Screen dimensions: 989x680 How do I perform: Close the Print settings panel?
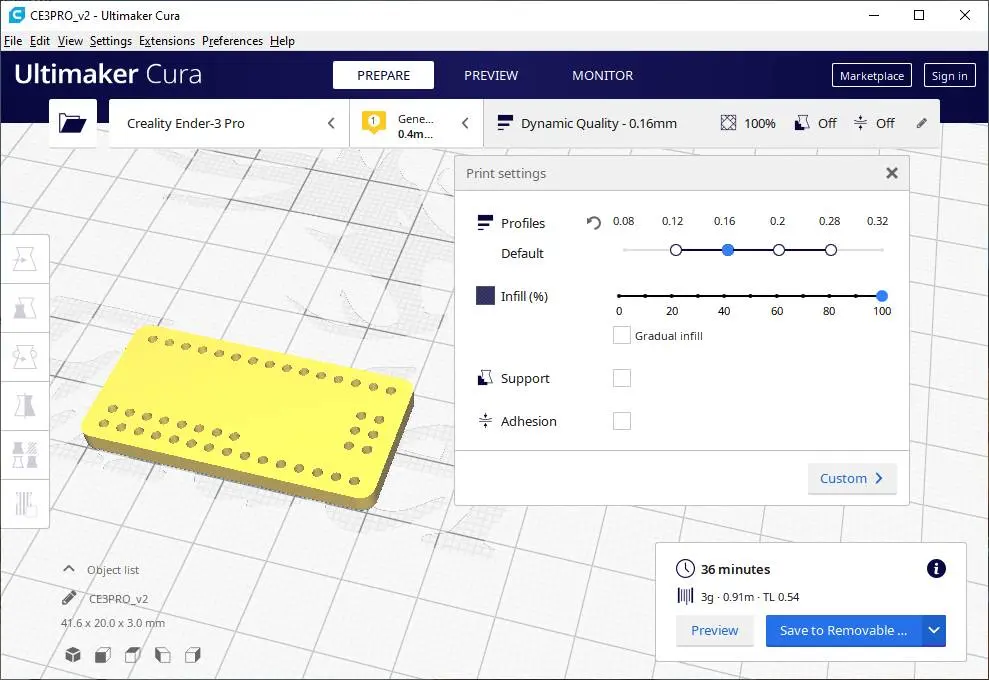click(x=891, y=173)
